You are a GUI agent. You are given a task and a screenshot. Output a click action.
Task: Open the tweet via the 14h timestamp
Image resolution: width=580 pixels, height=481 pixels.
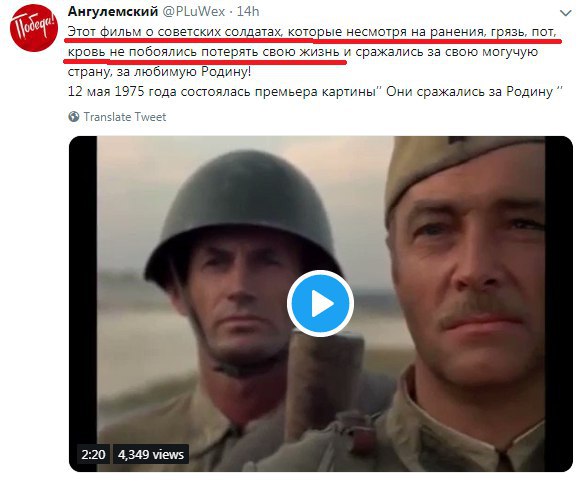(248, 11)
